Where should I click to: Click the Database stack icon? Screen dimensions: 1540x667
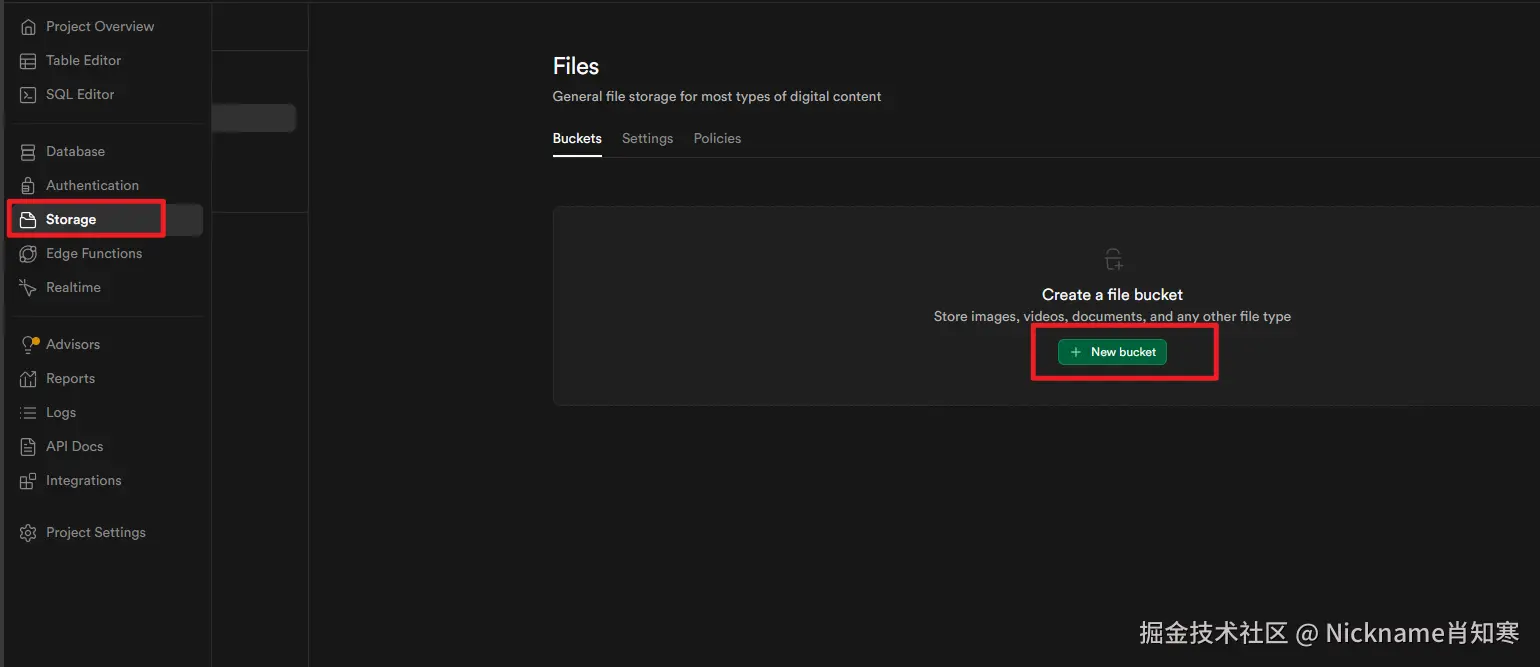point(28,152)
